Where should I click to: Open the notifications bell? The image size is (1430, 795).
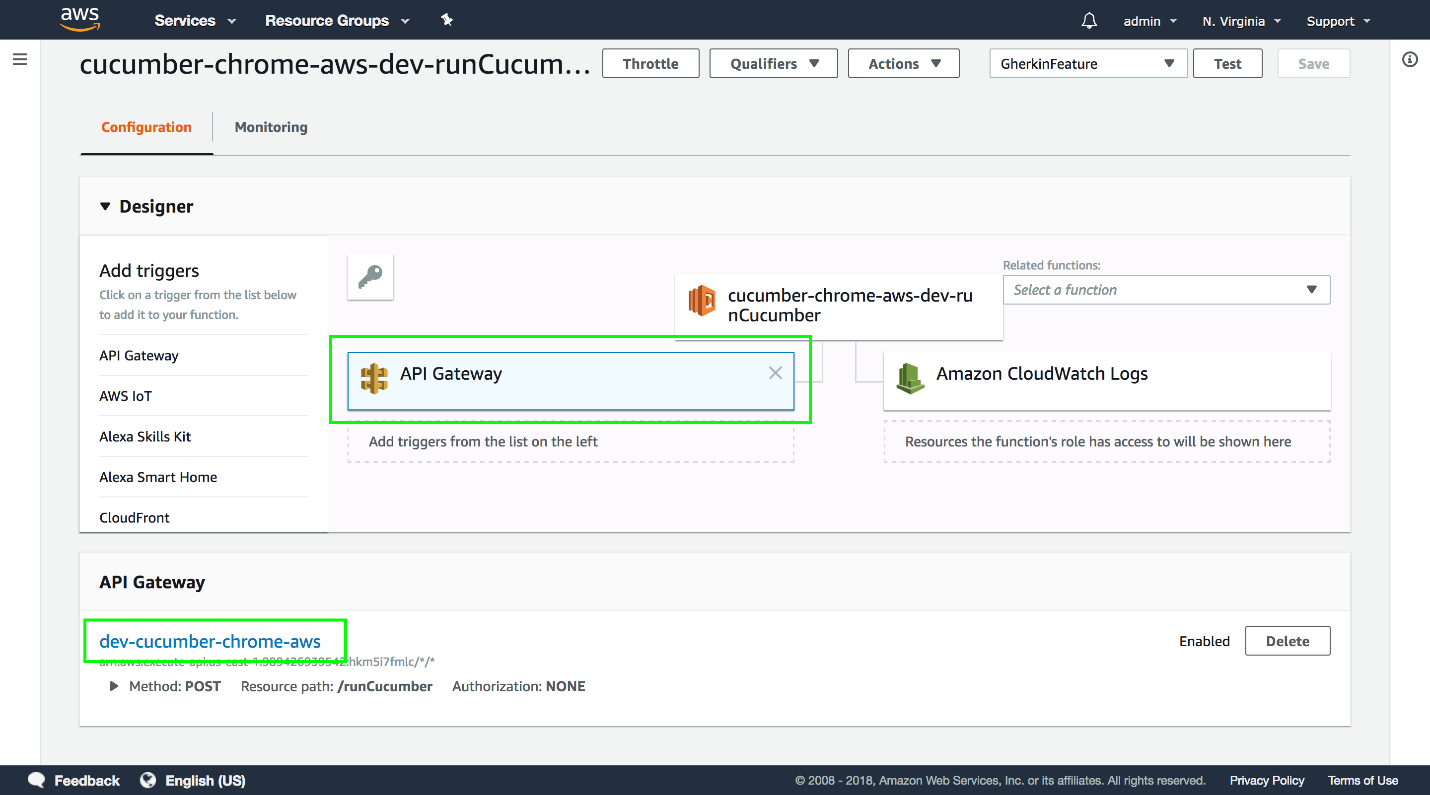(x=1089, y=21)
